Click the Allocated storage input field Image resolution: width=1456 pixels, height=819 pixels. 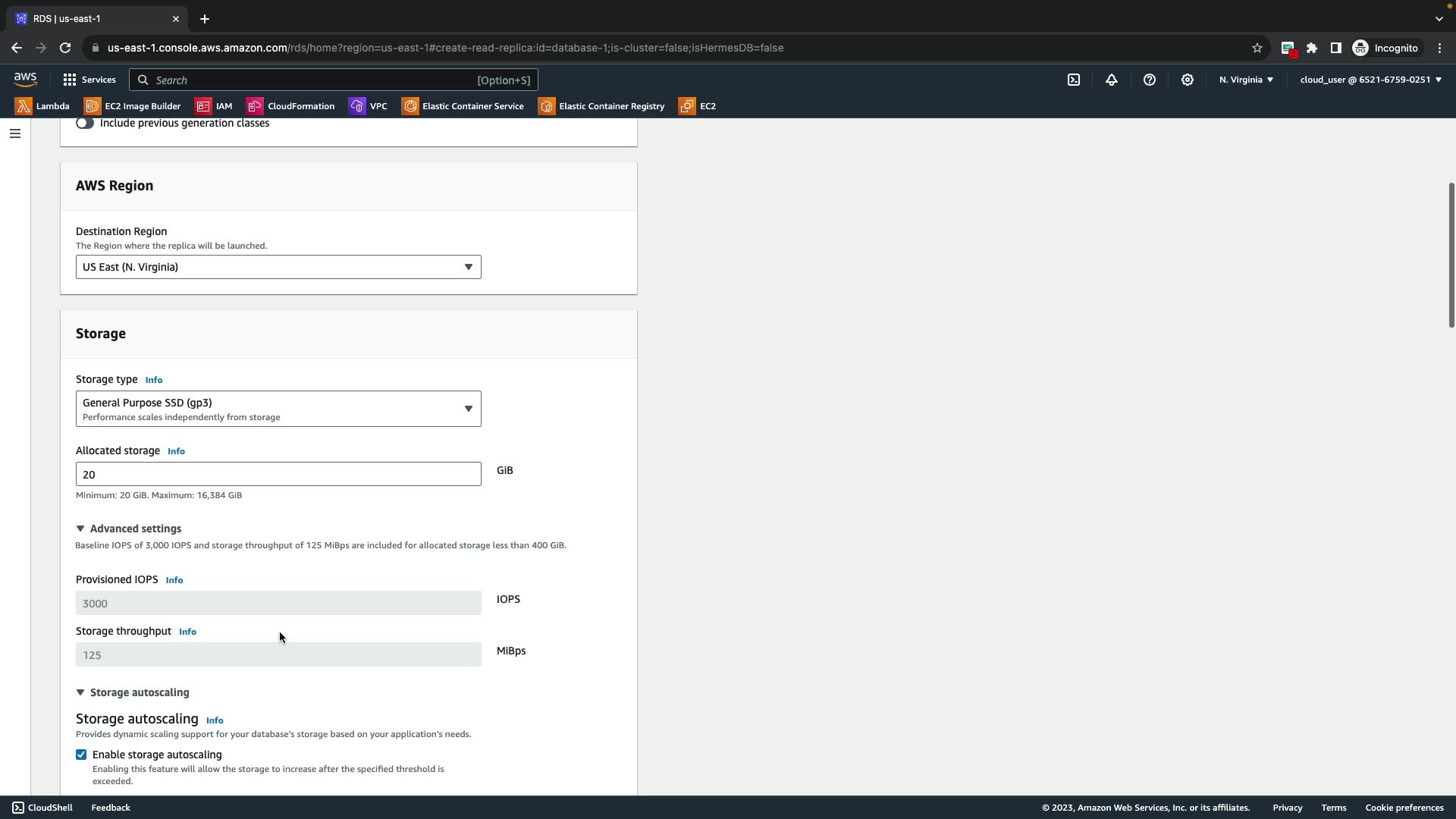pos(278,474)
